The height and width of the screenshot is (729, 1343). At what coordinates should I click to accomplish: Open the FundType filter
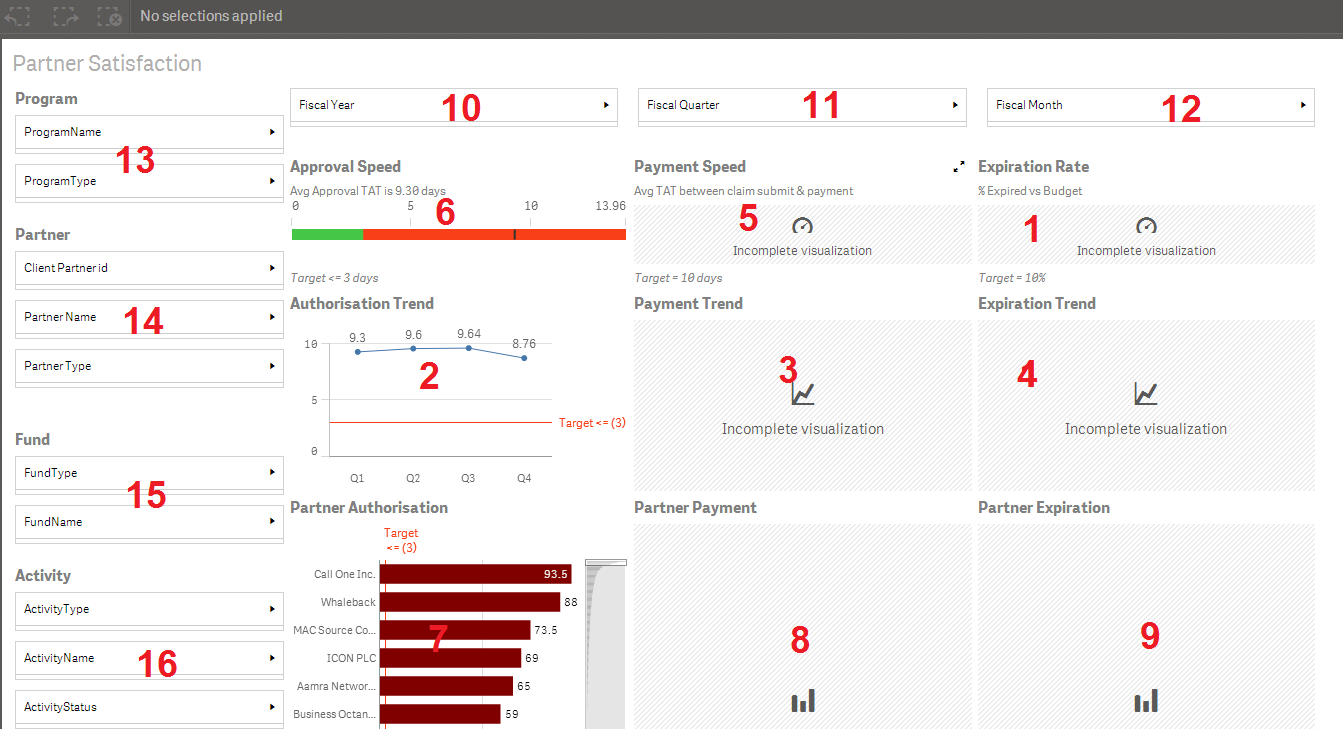tap(150, 473)
